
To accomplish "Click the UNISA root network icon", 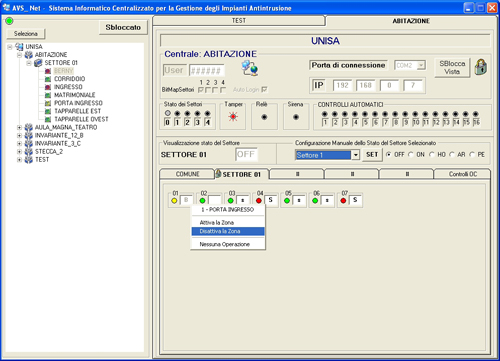I will click(19, 47).
